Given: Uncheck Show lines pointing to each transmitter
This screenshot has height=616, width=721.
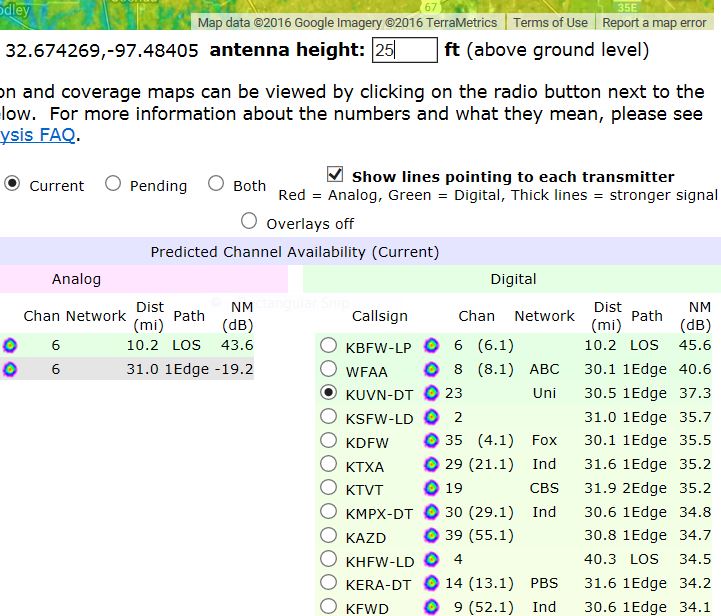Looking at the screenshot, I should [335, 175].
